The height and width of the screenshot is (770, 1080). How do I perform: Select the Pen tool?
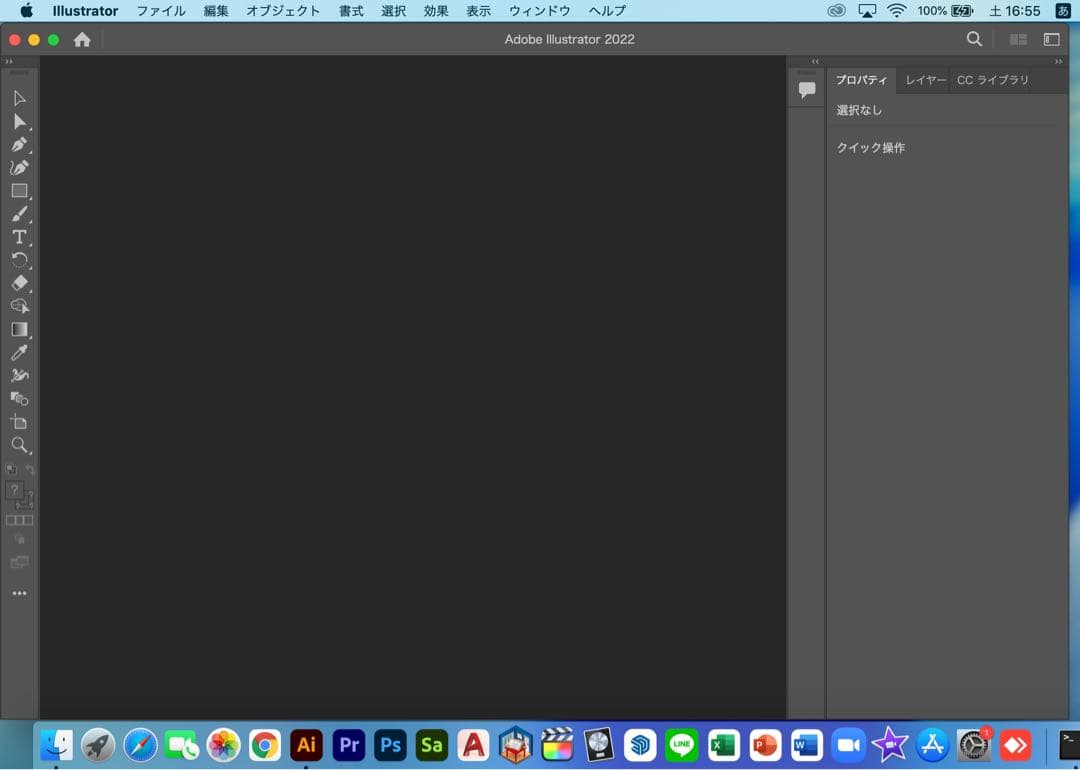click(x=19, y=144)
